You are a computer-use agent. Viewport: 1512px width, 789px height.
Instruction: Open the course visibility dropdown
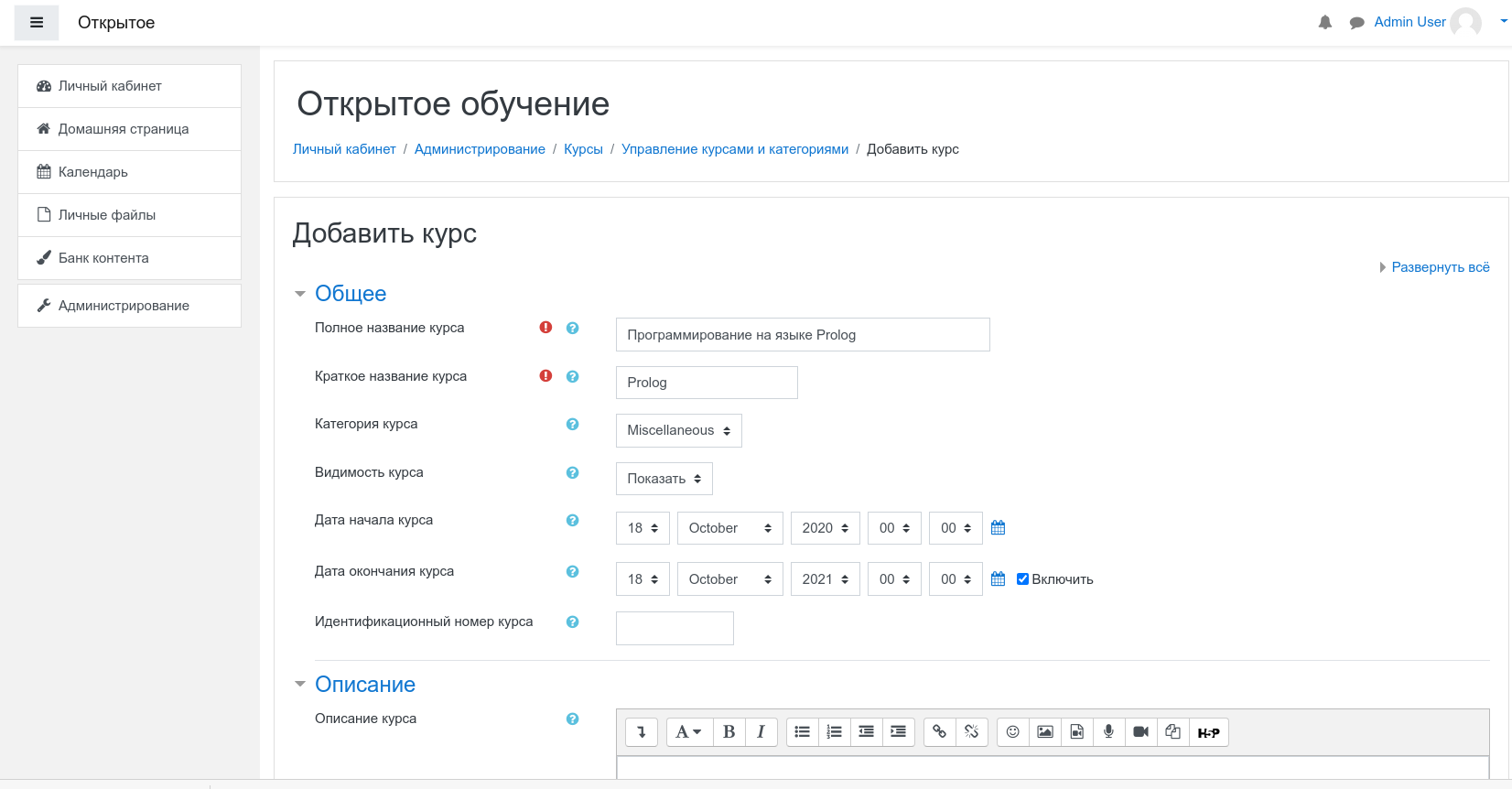point(664,479)
